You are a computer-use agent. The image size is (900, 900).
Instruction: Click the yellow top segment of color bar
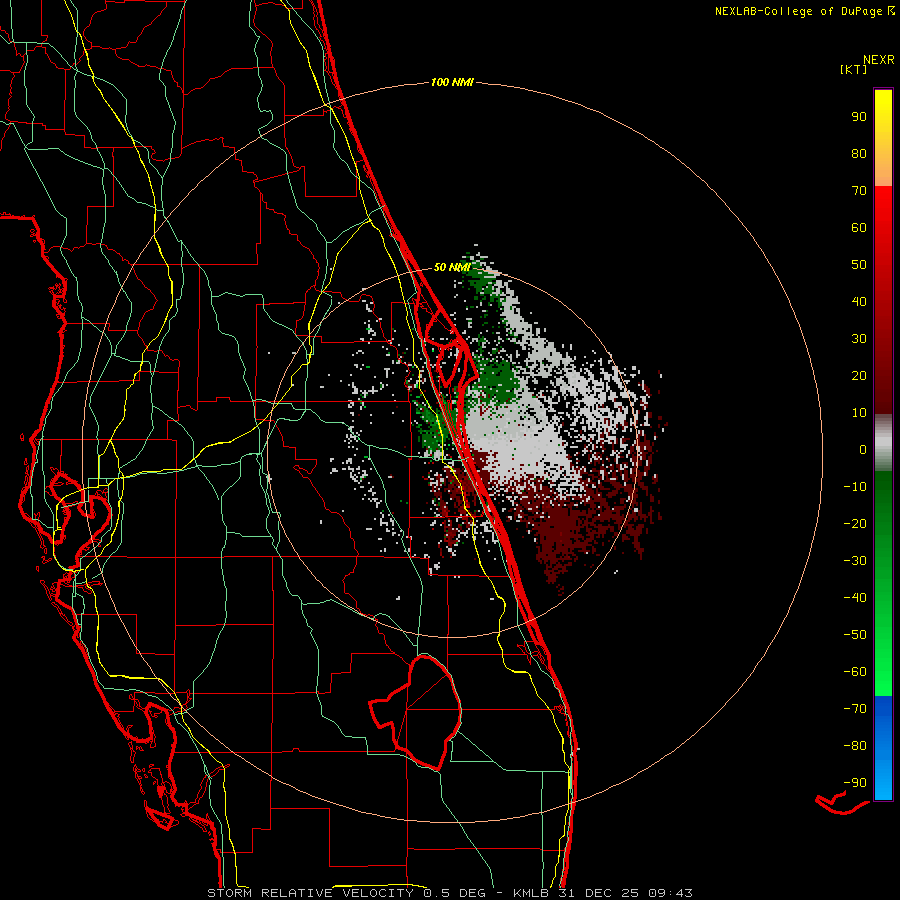point(883,138)
